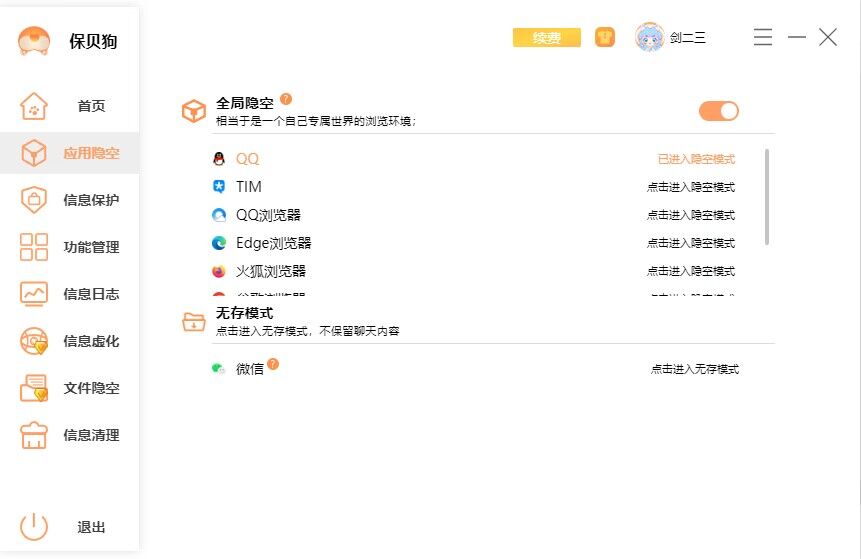Click the QQ penguin icon
Image resolution: width=861 pixels, height=559 pixels.
click(x=219, y=159)
